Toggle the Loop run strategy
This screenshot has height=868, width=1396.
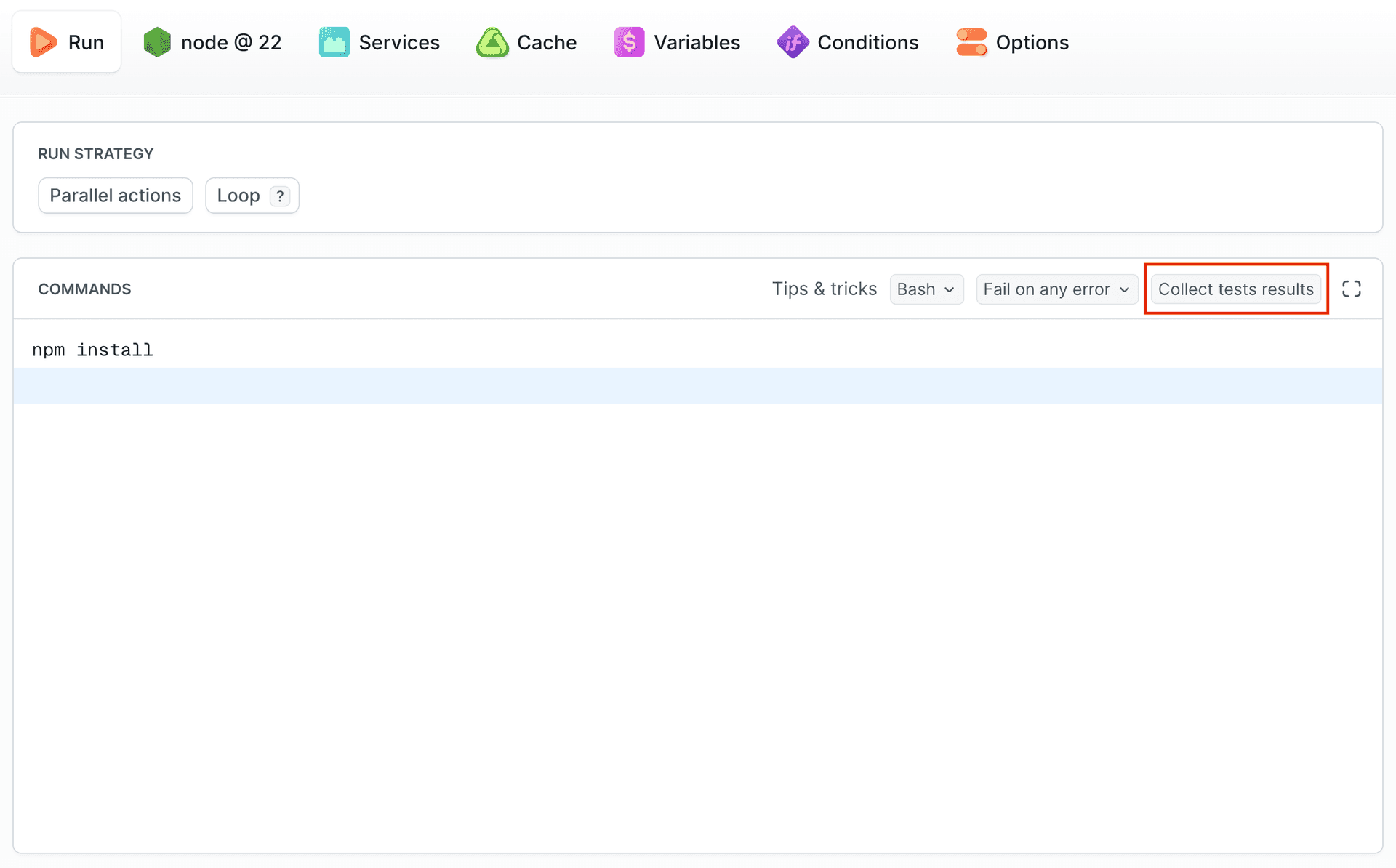(238, 195)
